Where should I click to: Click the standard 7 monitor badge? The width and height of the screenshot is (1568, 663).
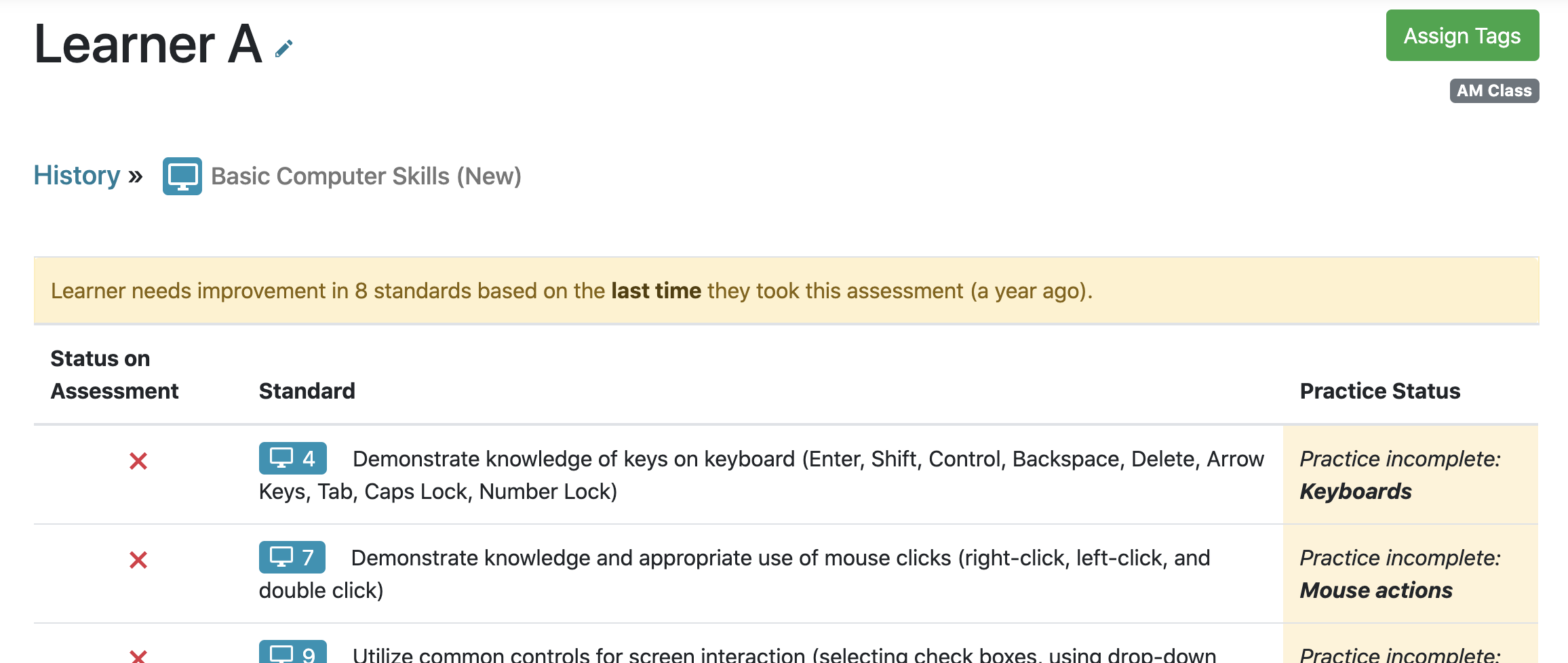pyautogui.click(x=292, y=557)
